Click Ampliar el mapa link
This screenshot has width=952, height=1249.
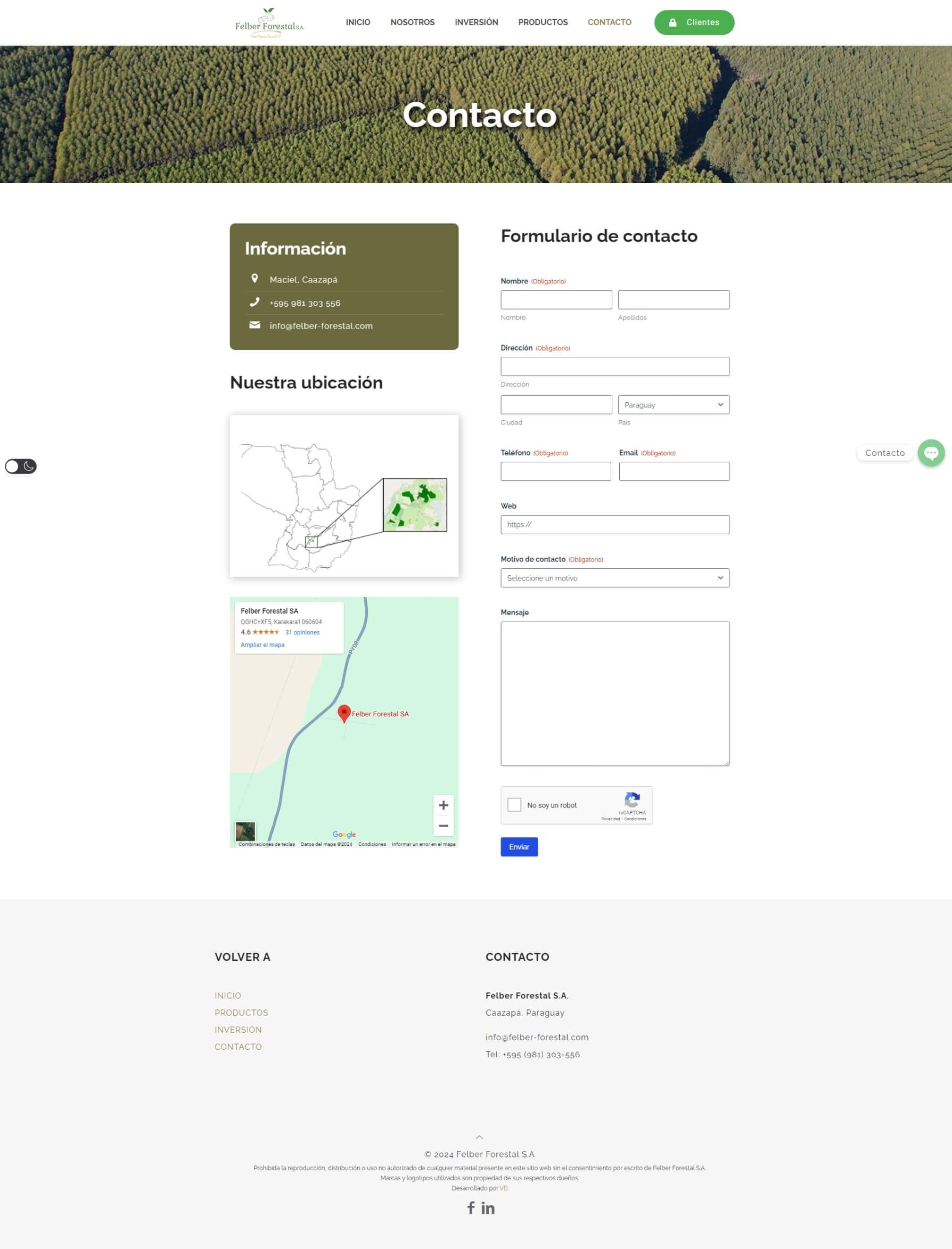(x=262, y=645)
